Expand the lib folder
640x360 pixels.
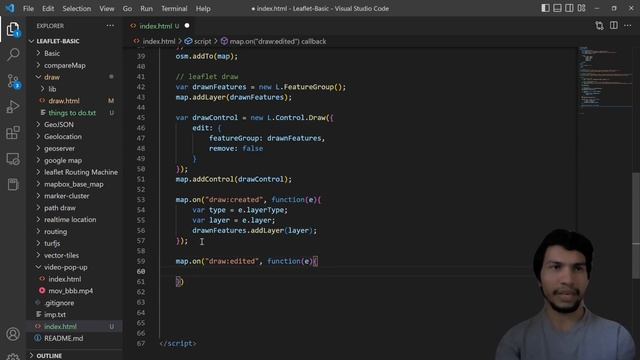tap(52, 89)
